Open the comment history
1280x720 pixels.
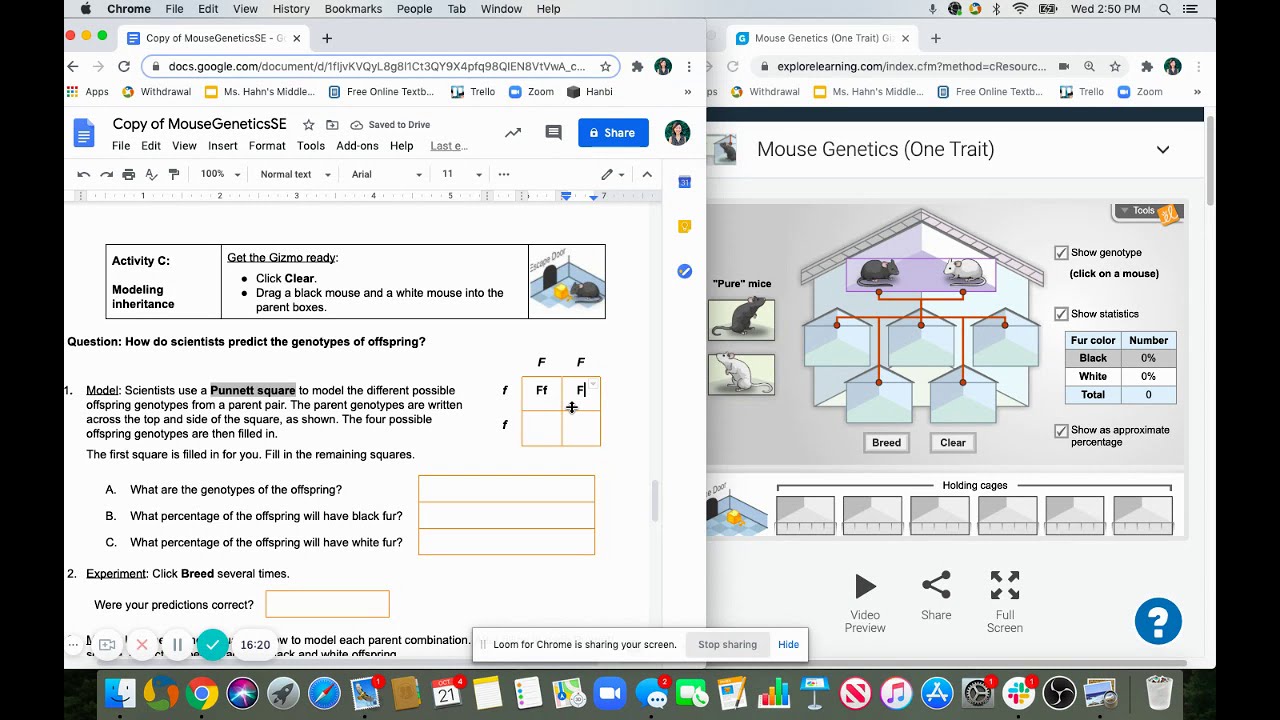tap(553, 133)
